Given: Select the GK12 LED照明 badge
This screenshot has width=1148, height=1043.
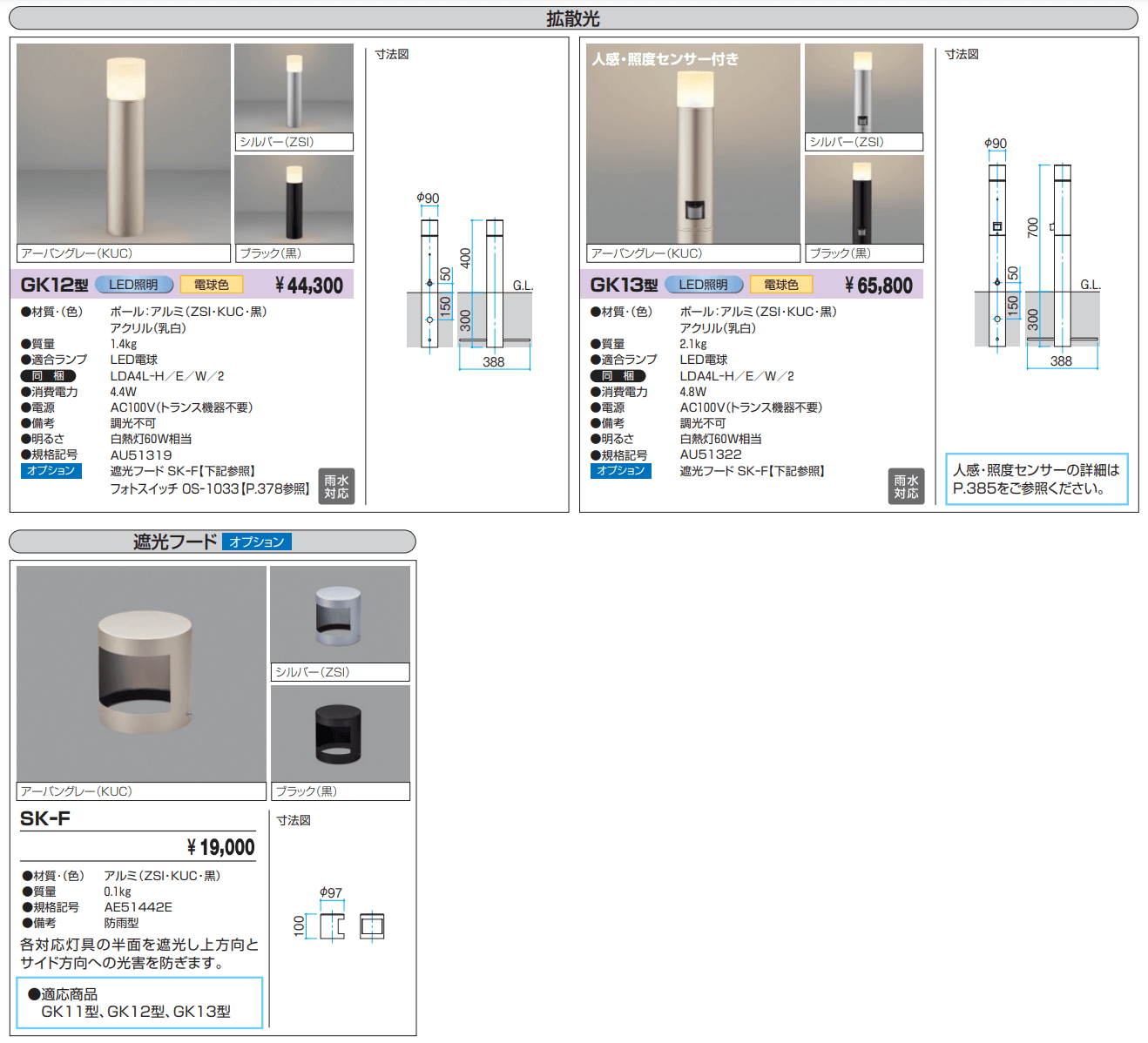Looking at the screenshot, I should coord(133,285).
